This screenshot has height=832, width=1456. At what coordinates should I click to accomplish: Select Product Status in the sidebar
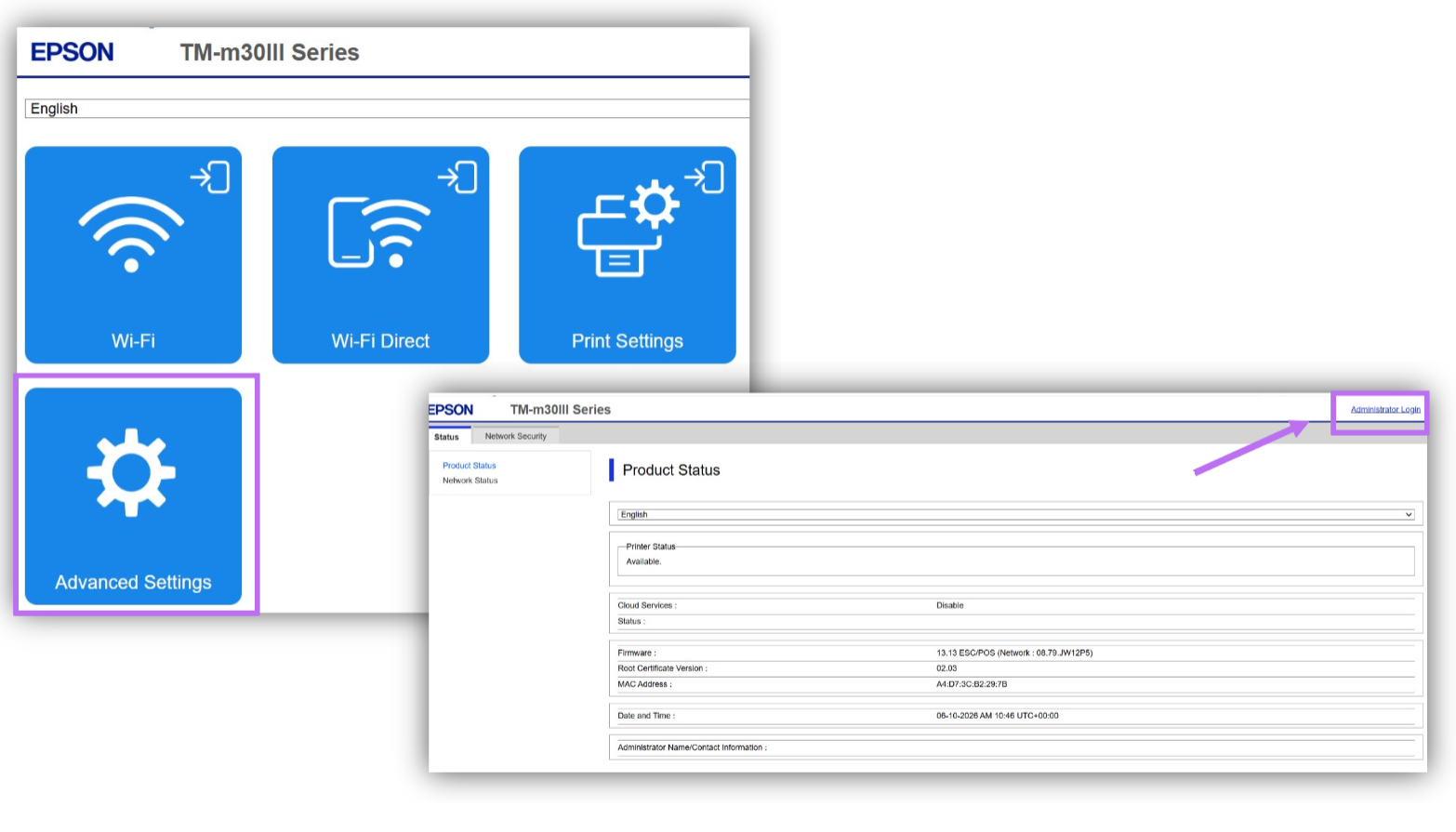[x=470, y=466]
